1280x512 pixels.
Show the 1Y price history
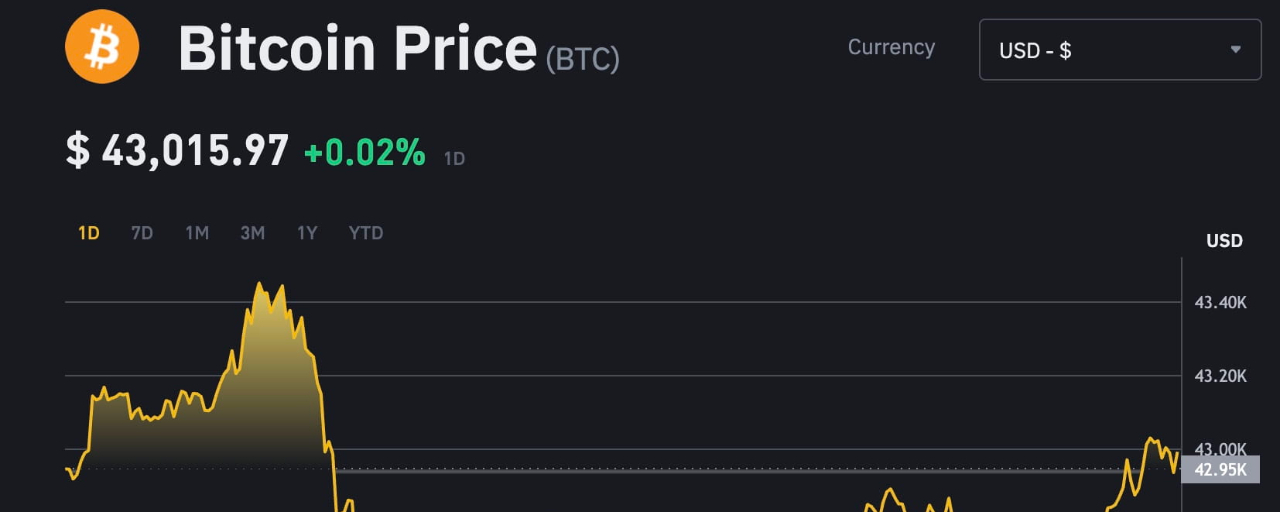pos(307,233)
